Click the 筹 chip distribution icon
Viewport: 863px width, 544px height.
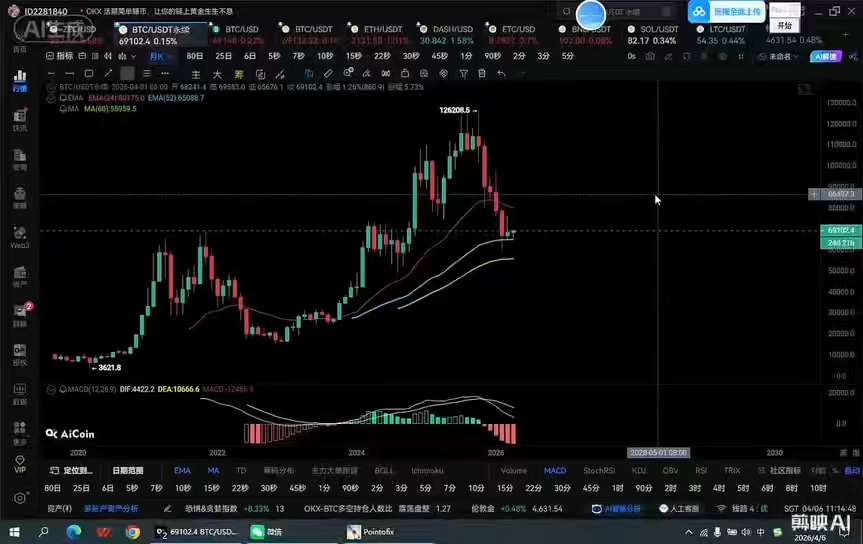(238, 74)
